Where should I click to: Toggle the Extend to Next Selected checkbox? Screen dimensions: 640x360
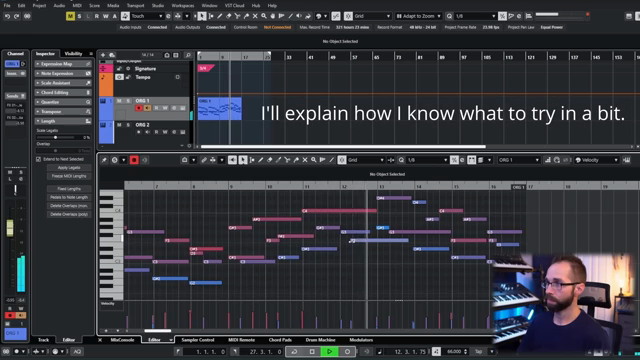pyautogui.click(x=38, y=159)
